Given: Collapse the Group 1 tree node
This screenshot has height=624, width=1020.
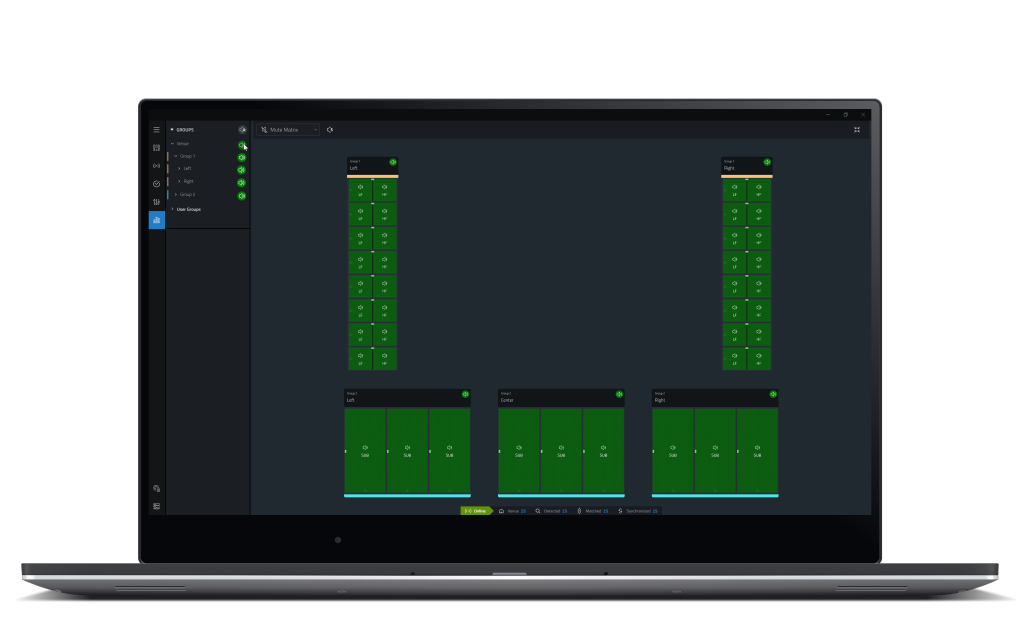Looking at the screenshot, I should click(176, 156).
